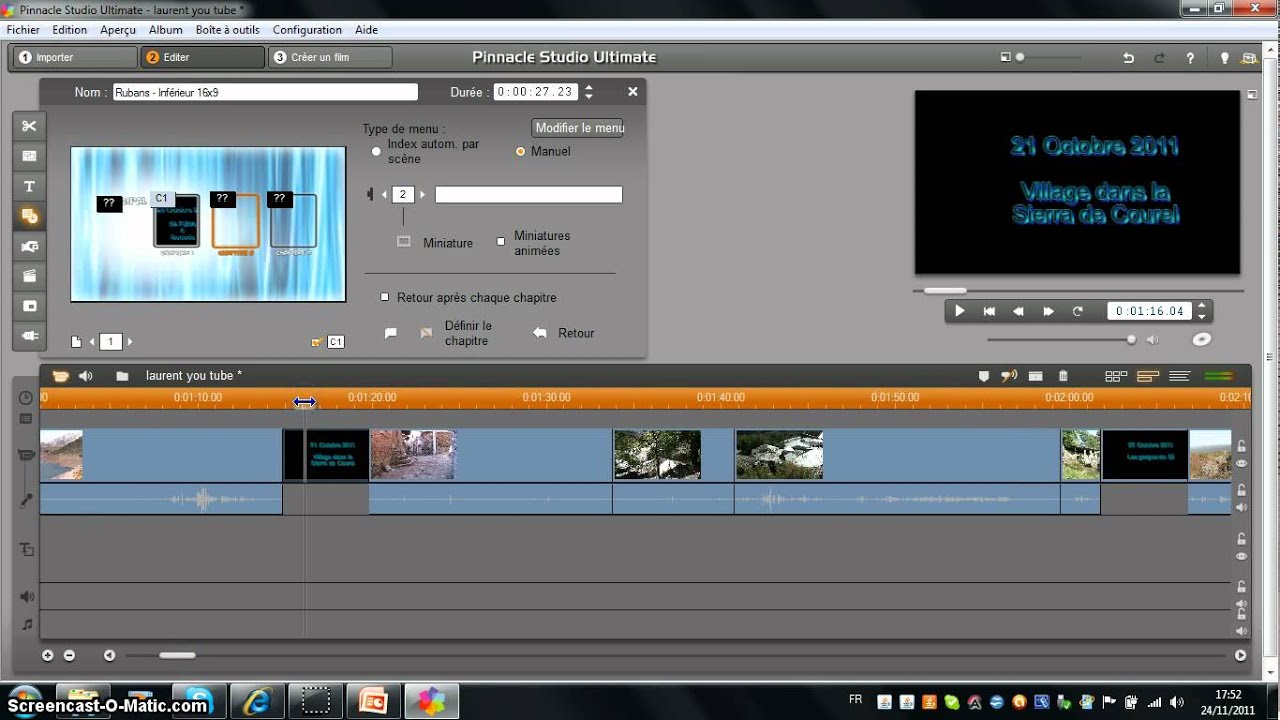The height and width of the screenshot is (720, 1280).
Task: Open the plug-in video effects tool
Action: 29,336
